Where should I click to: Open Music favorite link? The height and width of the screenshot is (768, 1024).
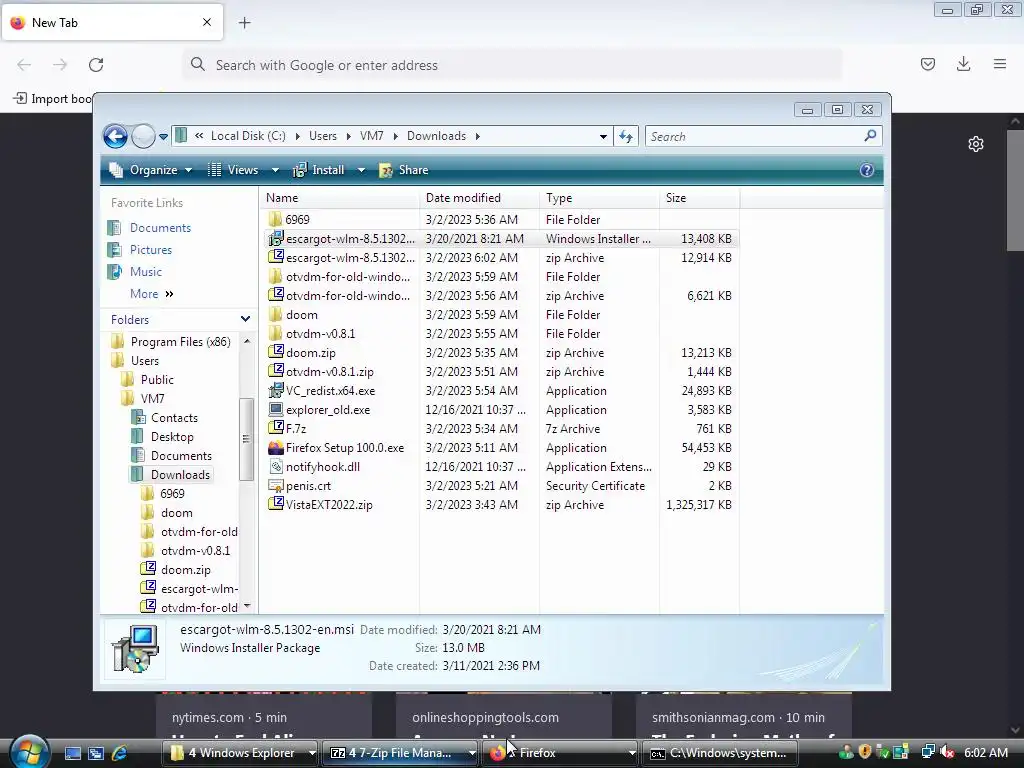(146, 272)
